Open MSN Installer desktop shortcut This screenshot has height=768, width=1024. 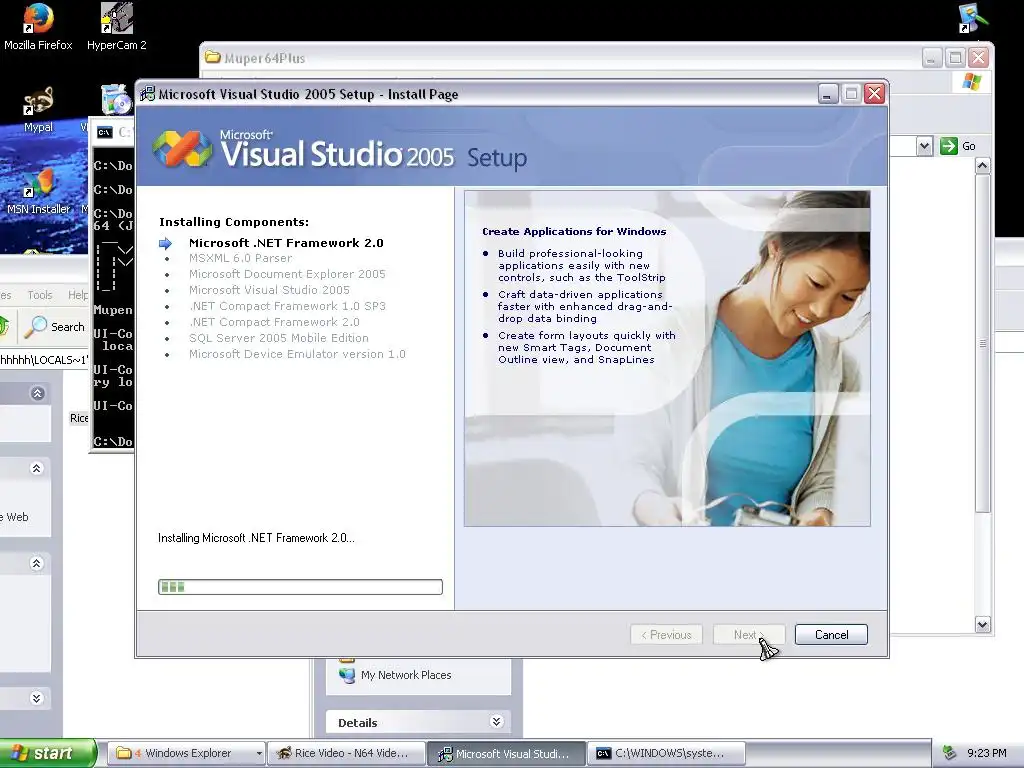tap(38, 193)
